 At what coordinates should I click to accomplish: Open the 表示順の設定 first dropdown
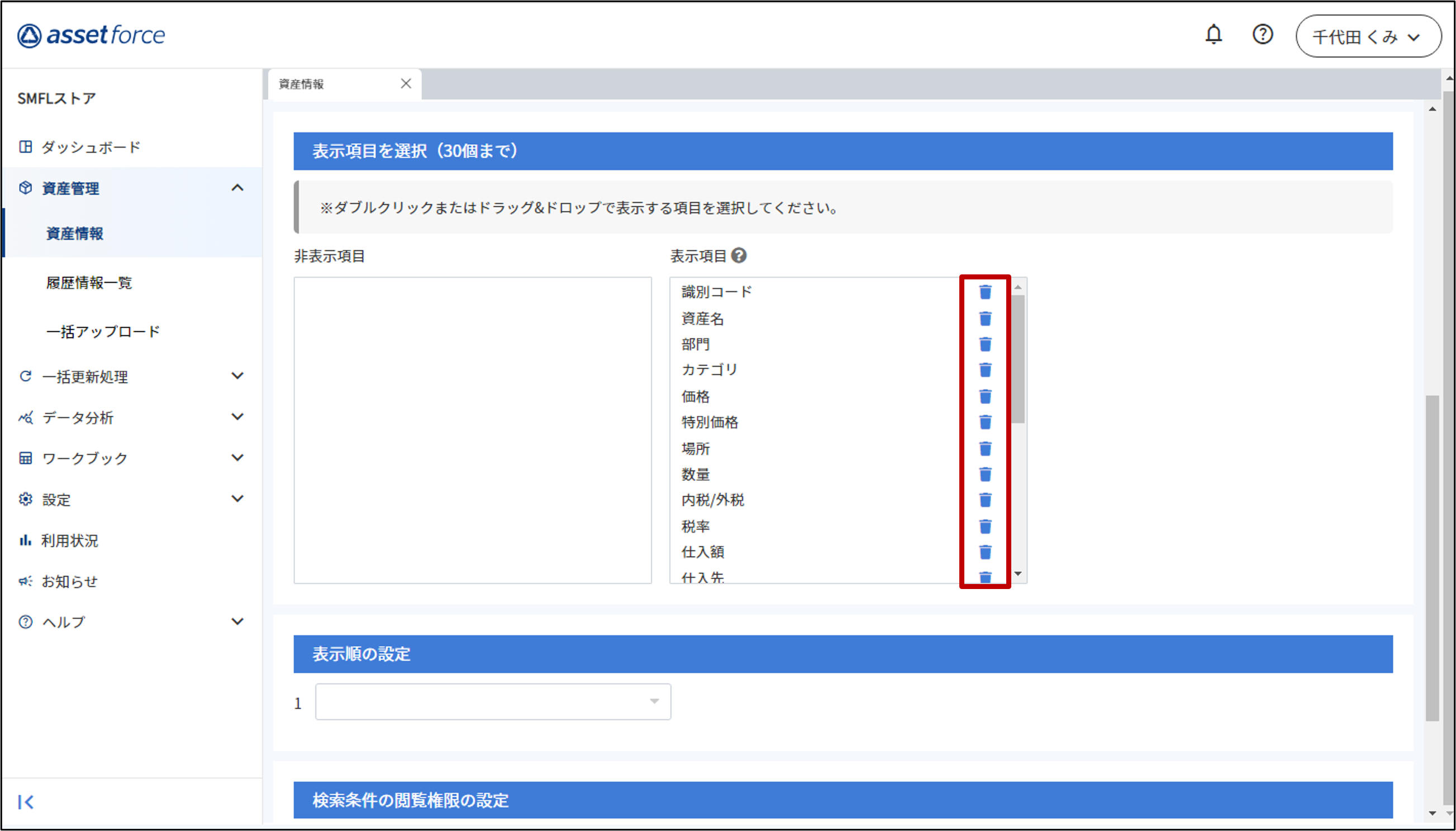tap(492, 701)
